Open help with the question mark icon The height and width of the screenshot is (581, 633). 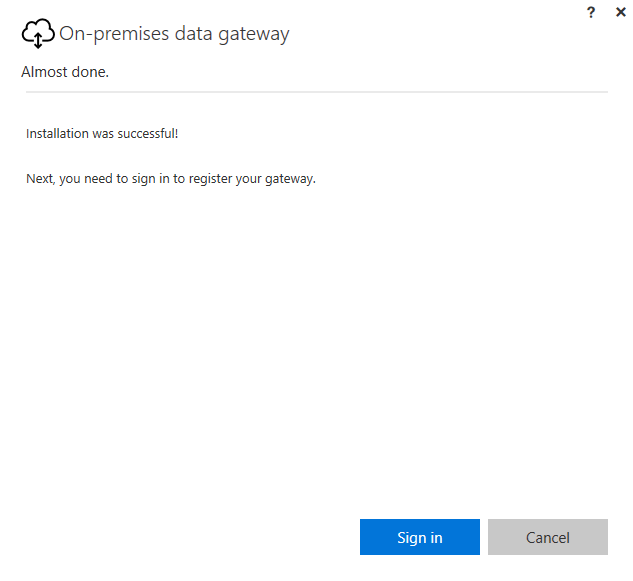(591, 13)
